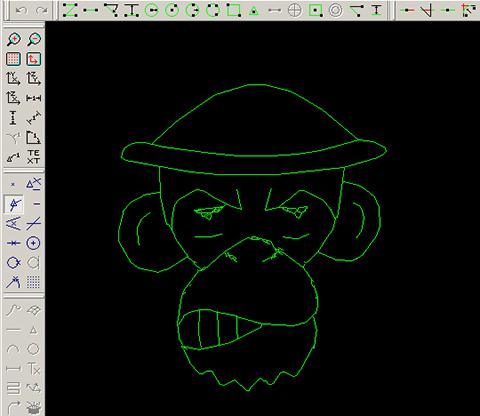Click the green dashed line with midpoint tool
480x416 pixels.
[x=447, y=10]
